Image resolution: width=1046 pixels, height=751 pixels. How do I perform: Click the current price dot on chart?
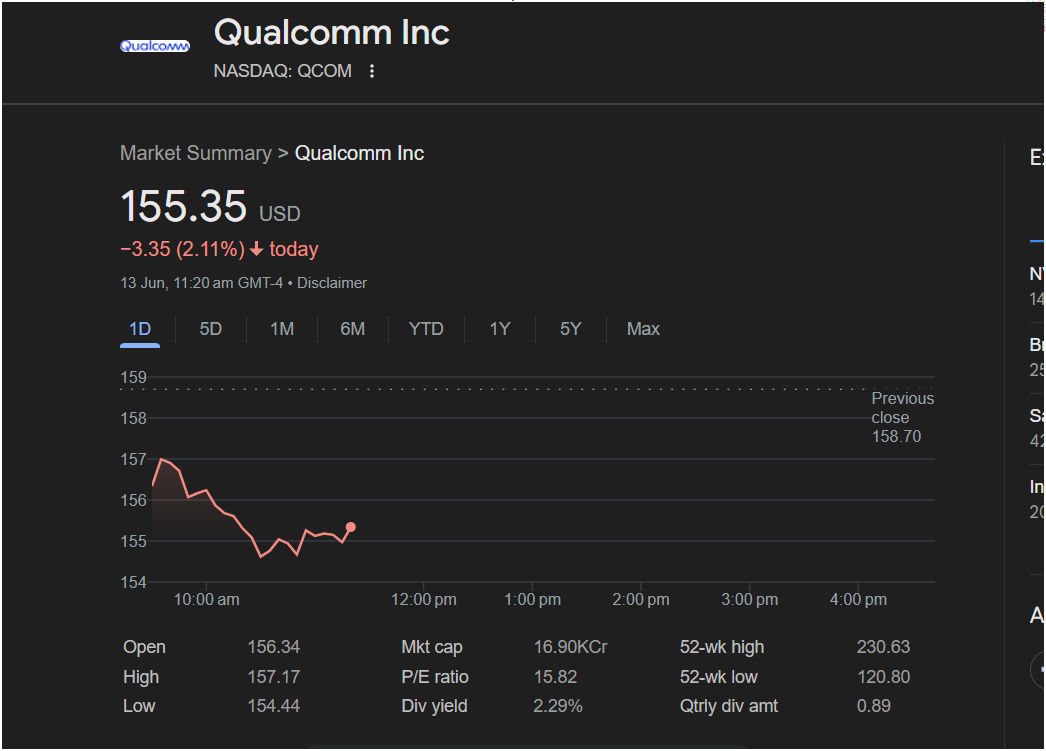click(351, 528)
